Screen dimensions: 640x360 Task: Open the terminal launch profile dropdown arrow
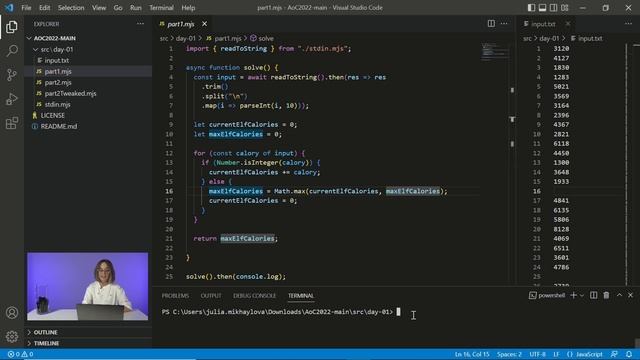(582, 295)
